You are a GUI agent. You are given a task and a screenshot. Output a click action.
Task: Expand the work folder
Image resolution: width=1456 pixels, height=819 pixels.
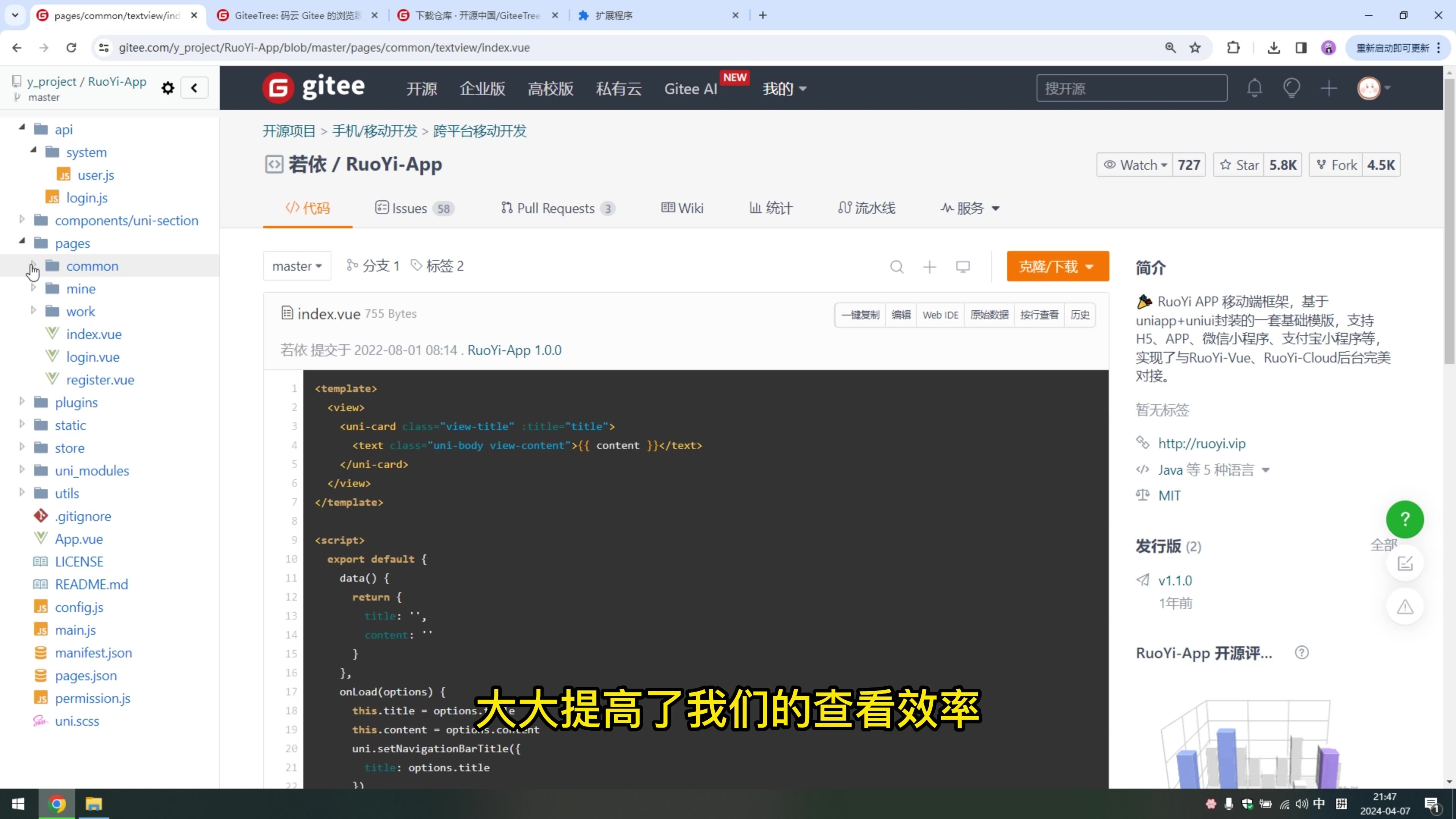tap(33, 310)
